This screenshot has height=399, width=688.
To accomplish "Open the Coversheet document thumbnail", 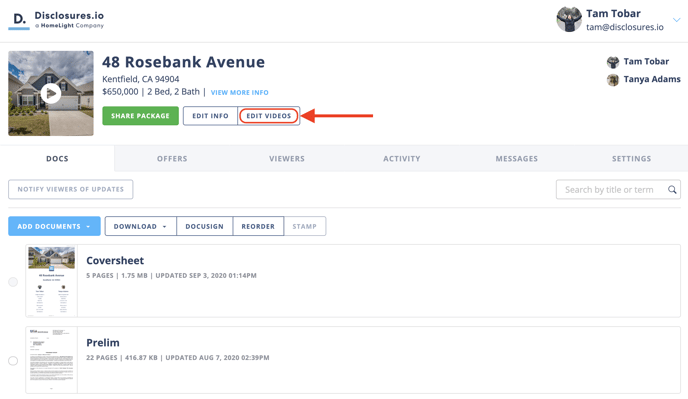I will coord(51,281).
